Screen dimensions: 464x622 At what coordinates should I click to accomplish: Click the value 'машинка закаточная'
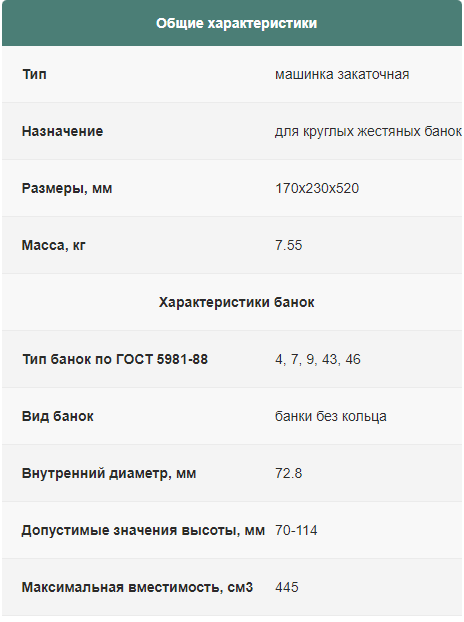pos(342,74)
